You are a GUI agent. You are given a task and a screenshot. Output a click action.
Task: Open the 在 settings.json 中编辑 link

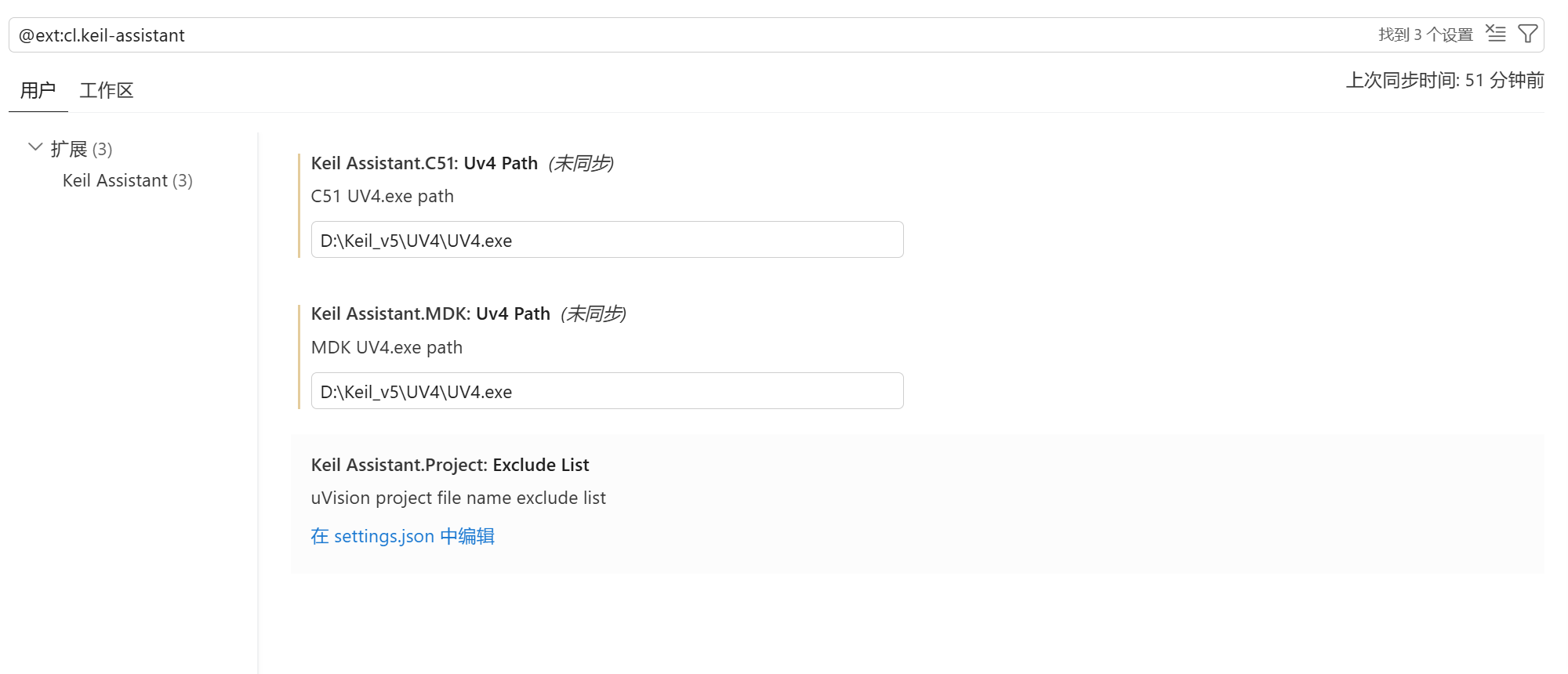click(402, 536)
